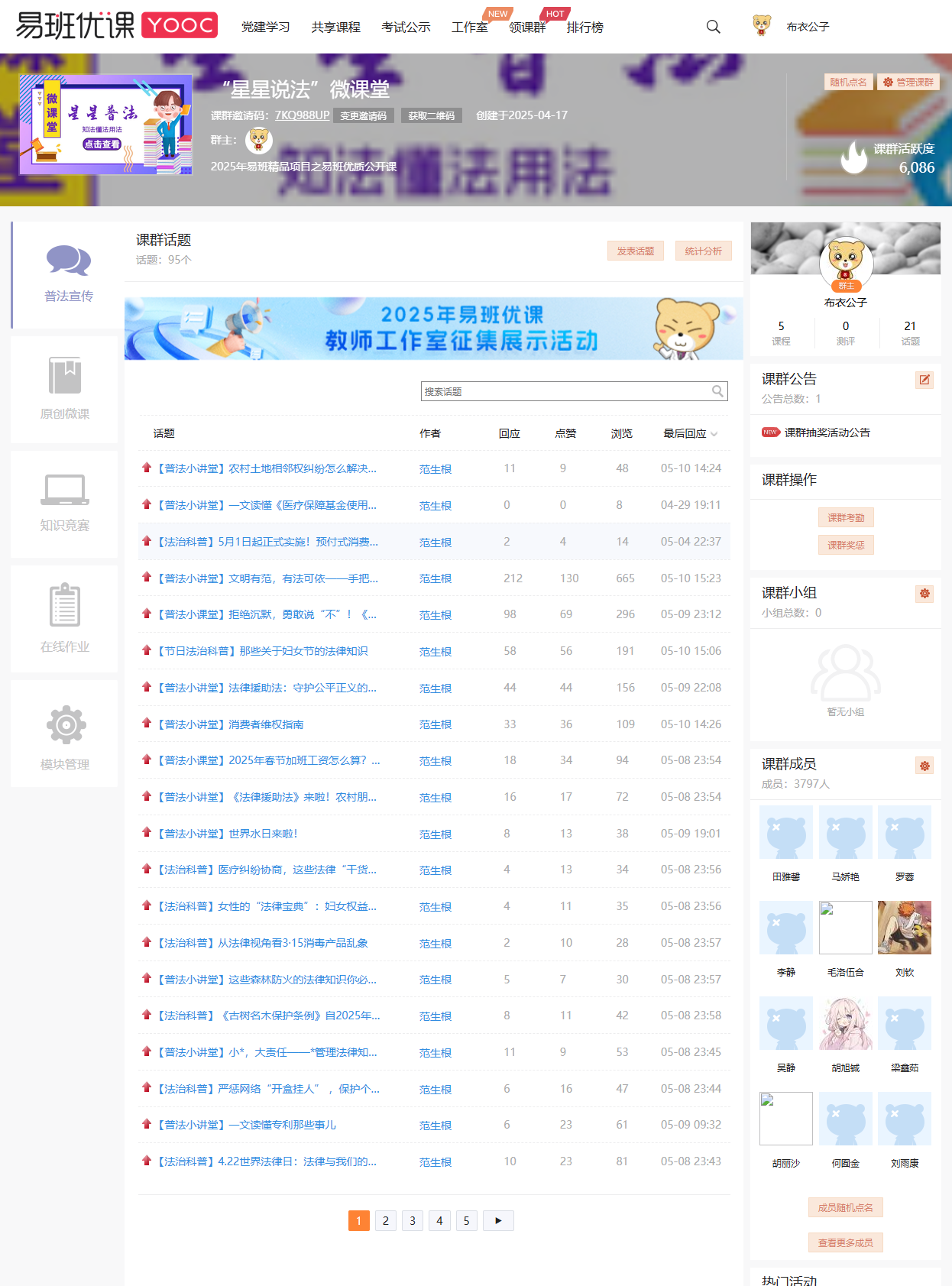Click the 成员随机点名 button

click(x=846, y=1207)
